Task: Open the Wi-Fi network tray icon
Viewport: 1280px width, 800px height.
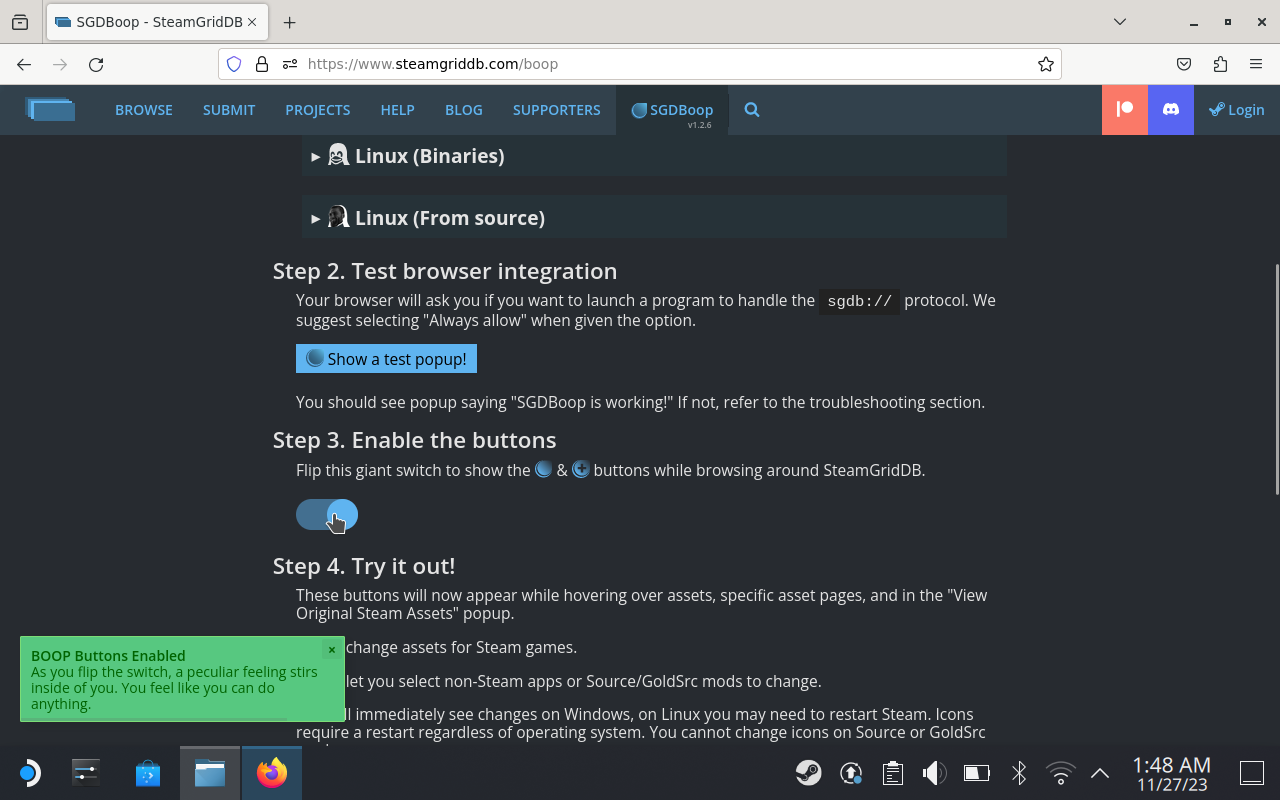Action: pyautogui.click(x=1060, y=773)
